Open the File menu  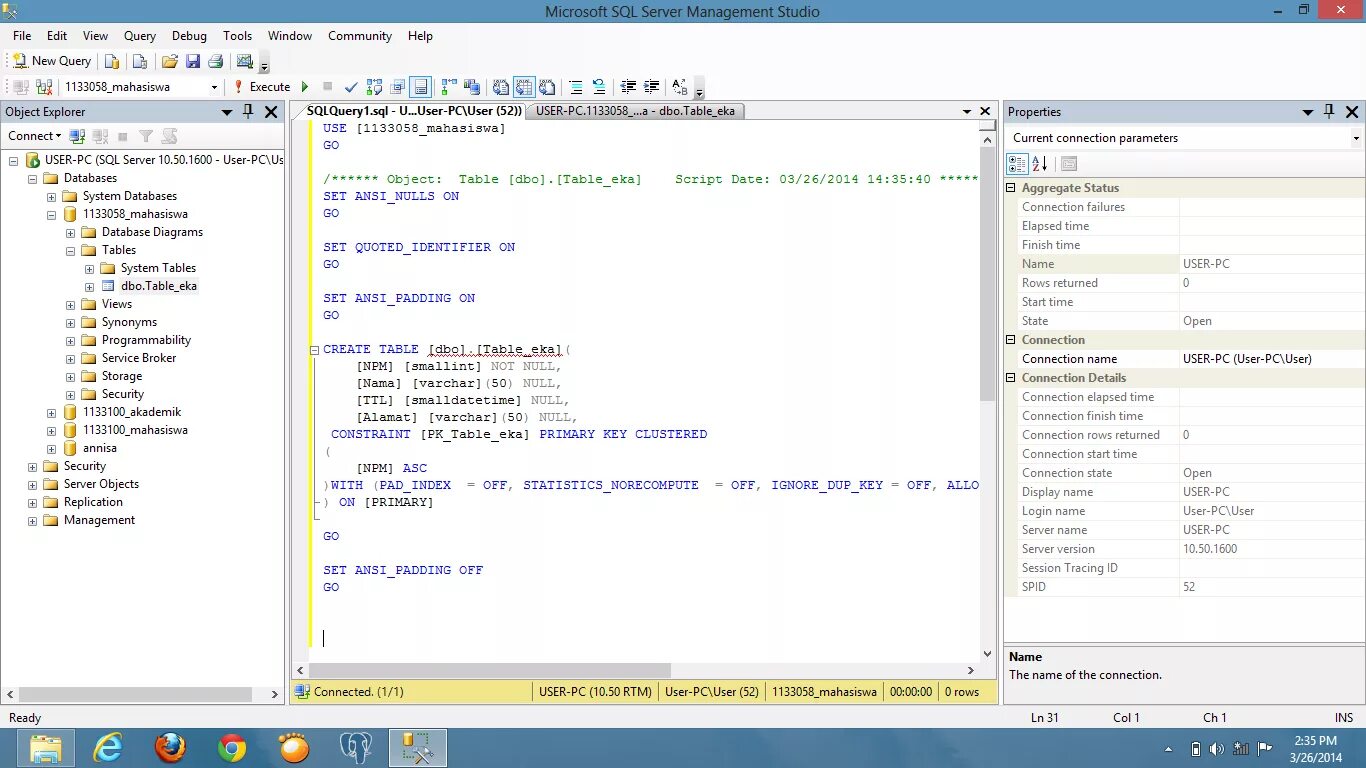(22, 36)
